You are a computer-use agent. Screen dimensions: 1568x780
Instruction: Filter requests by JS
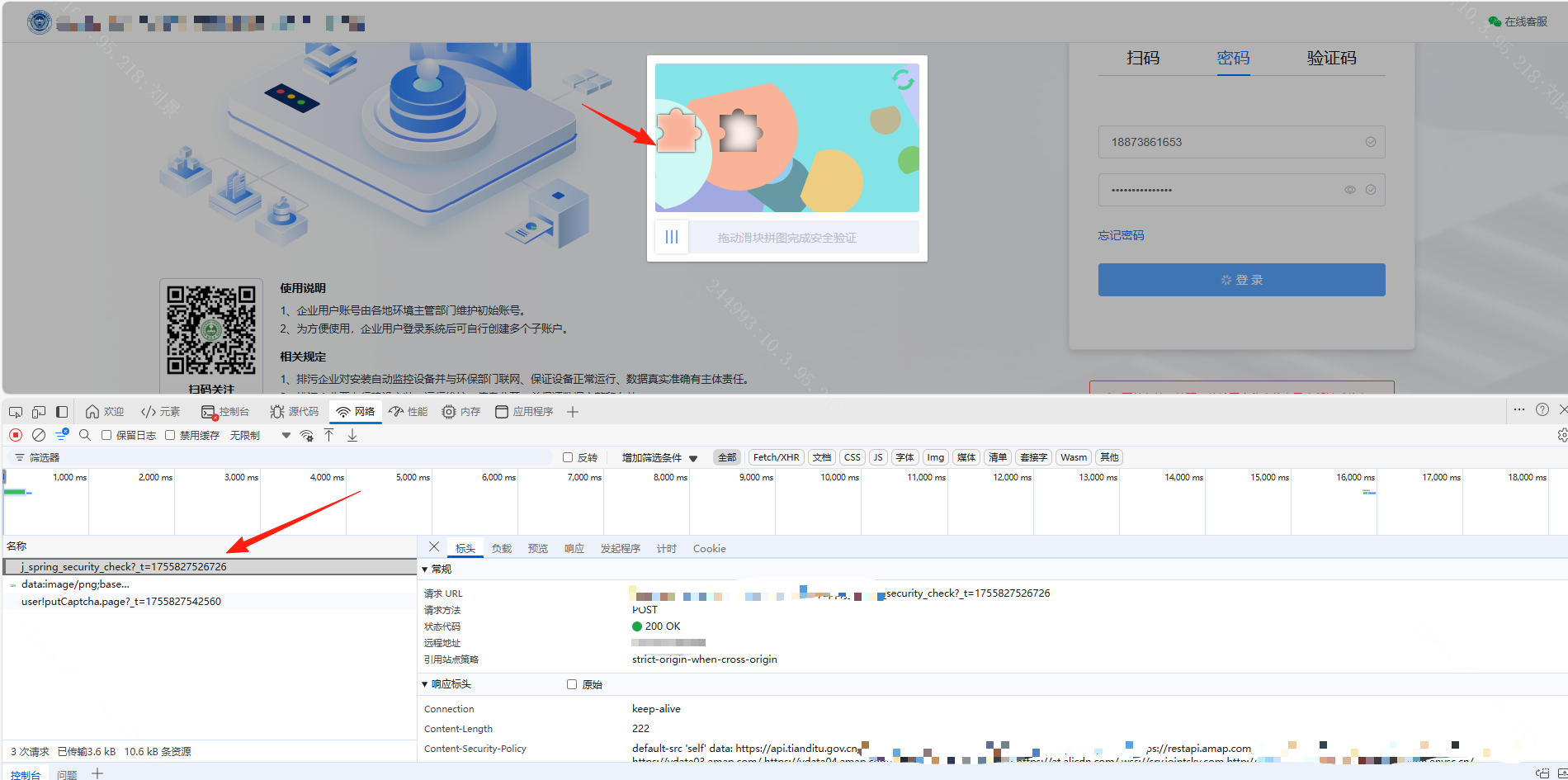878,457
